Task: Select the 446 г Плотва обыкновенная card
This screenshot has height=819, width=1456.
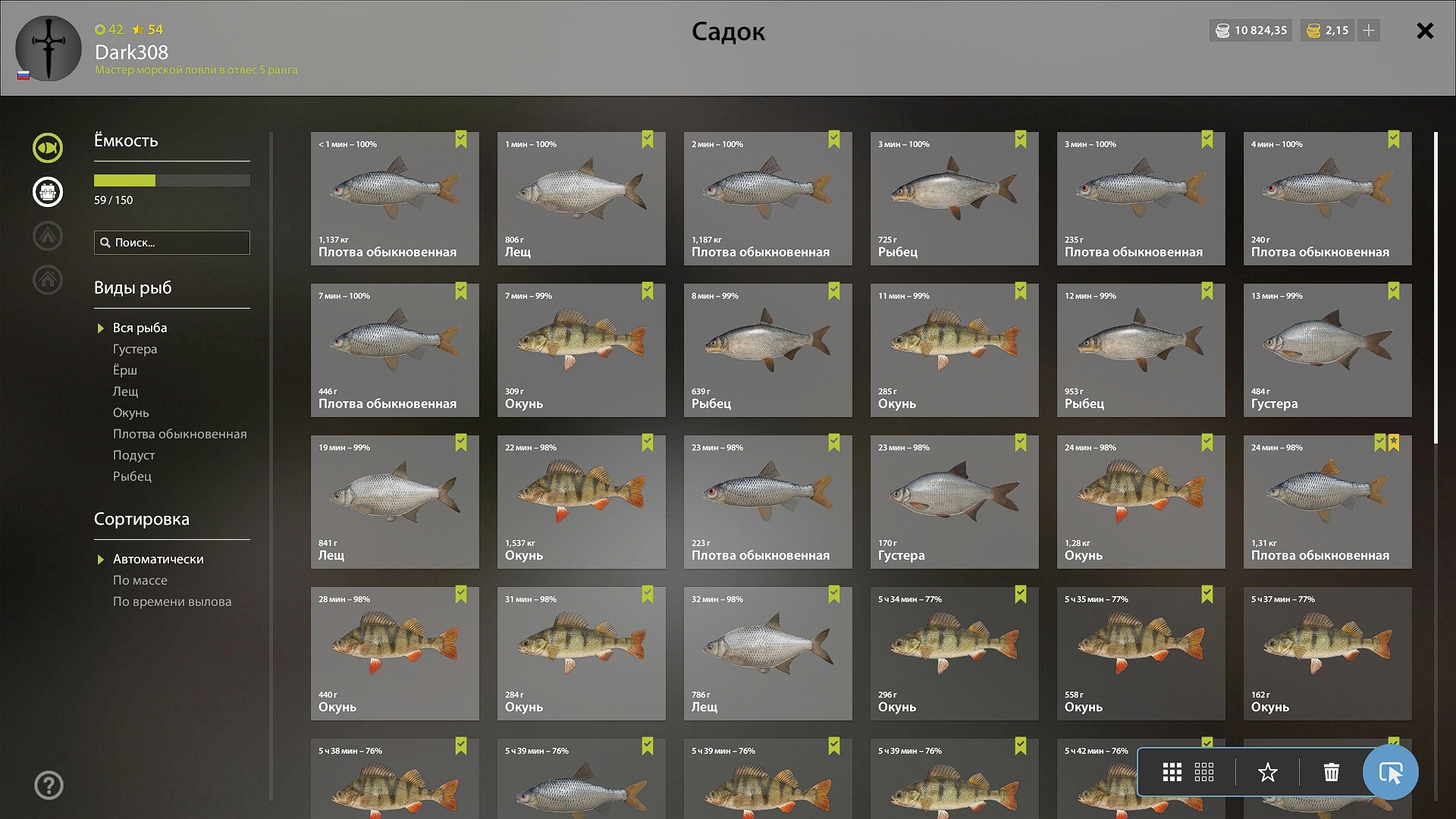Action: (x=395, y=350)
